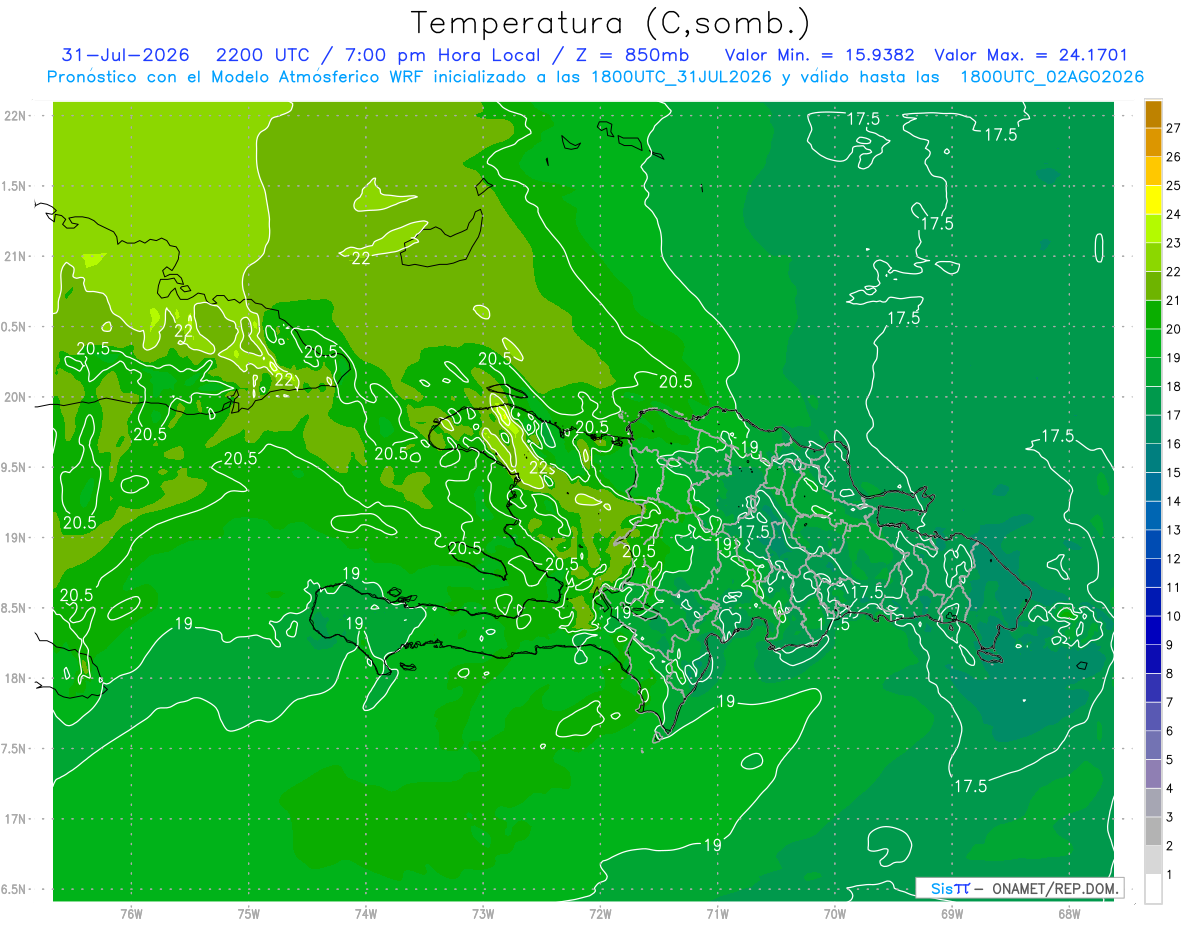Pick the blue legend swatch between 12 and 13

click(1153, 544)
